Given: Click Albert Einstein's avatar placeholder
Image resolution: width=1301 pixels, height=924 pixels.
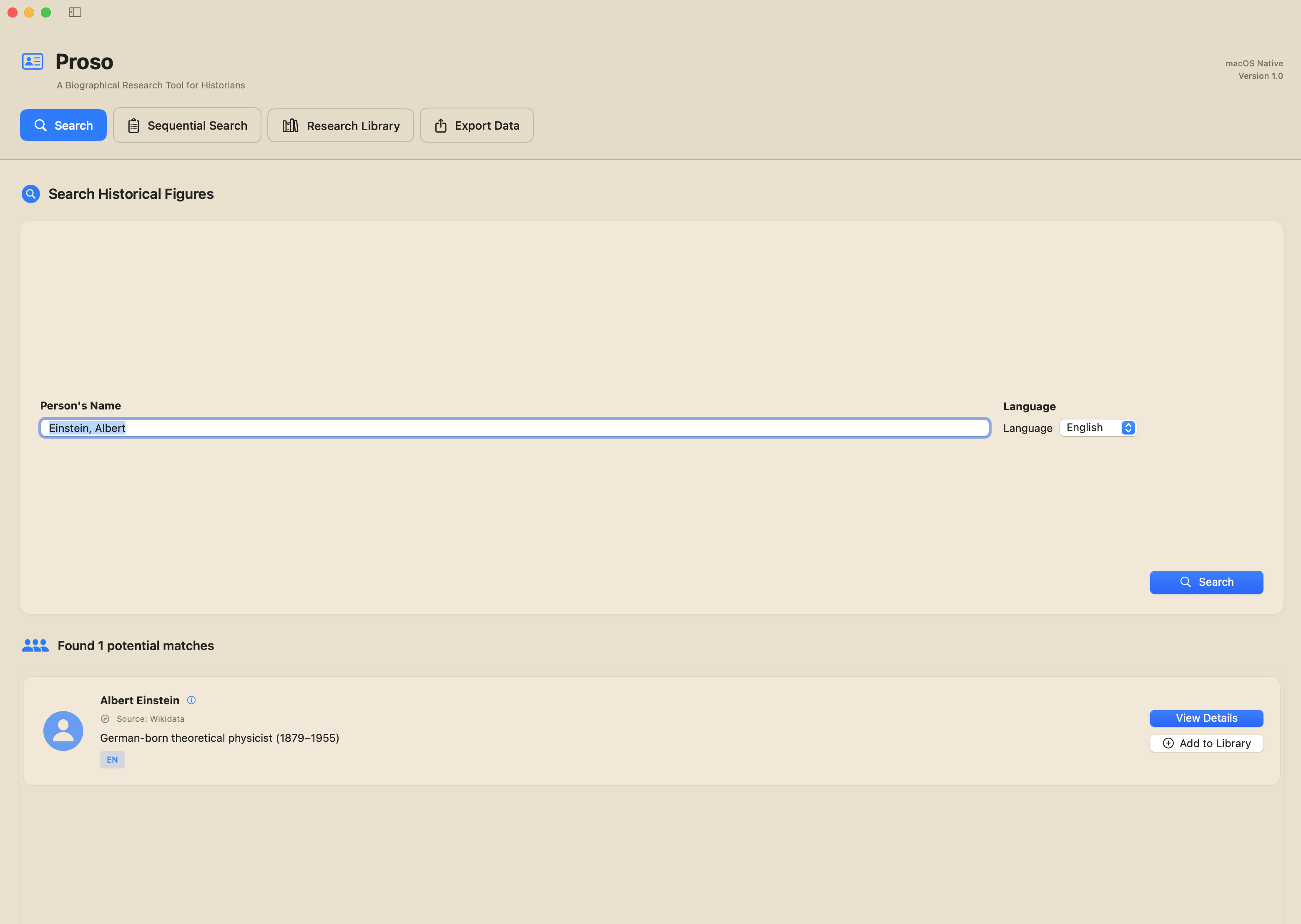Looking at the screenshot, I should 63,731.
